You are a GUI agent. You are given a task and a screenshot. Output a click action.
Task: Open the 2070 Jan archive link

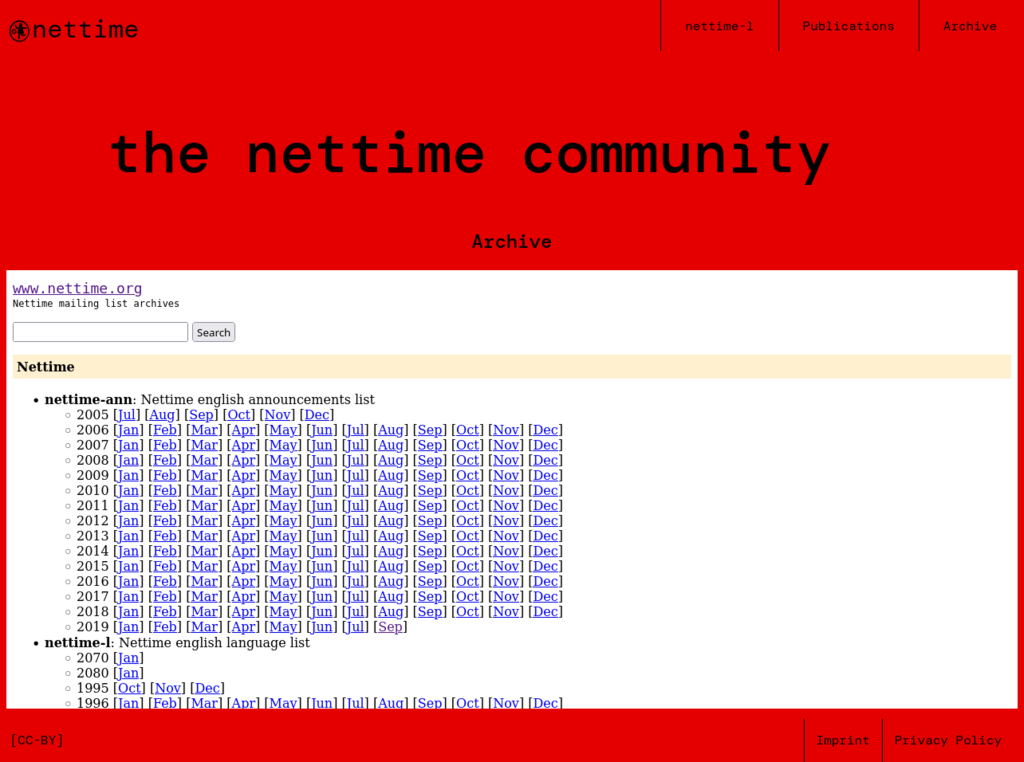click(x=128, y=658)
